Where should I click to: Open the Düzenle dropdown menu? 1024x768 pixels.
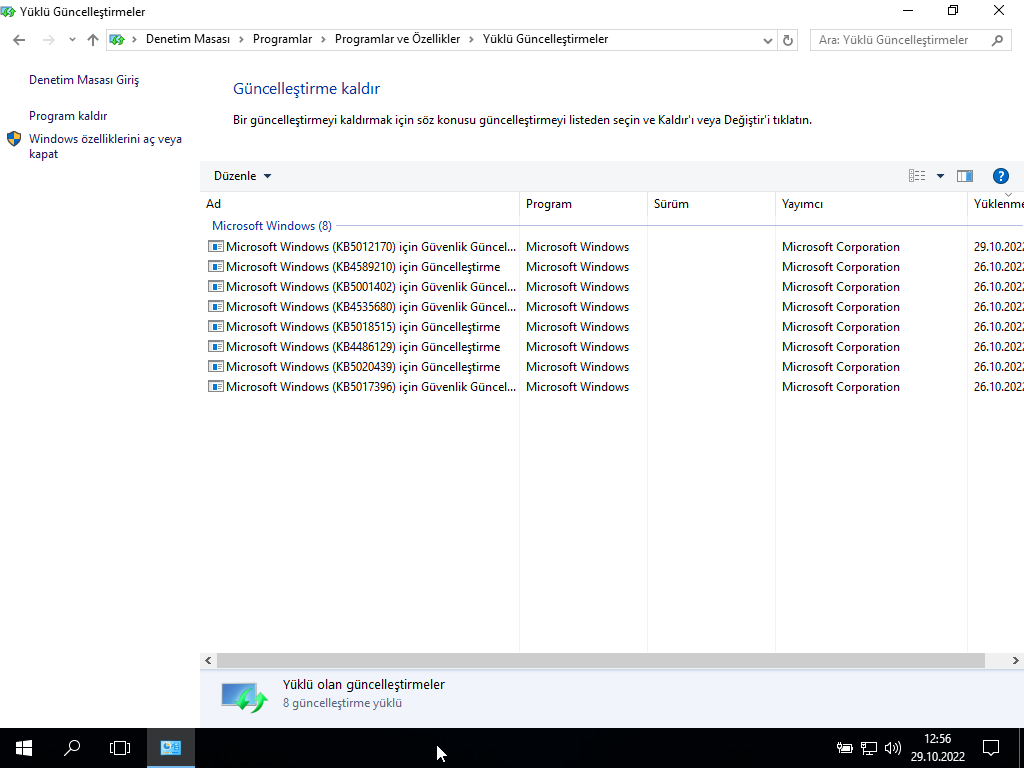(242, 176)
